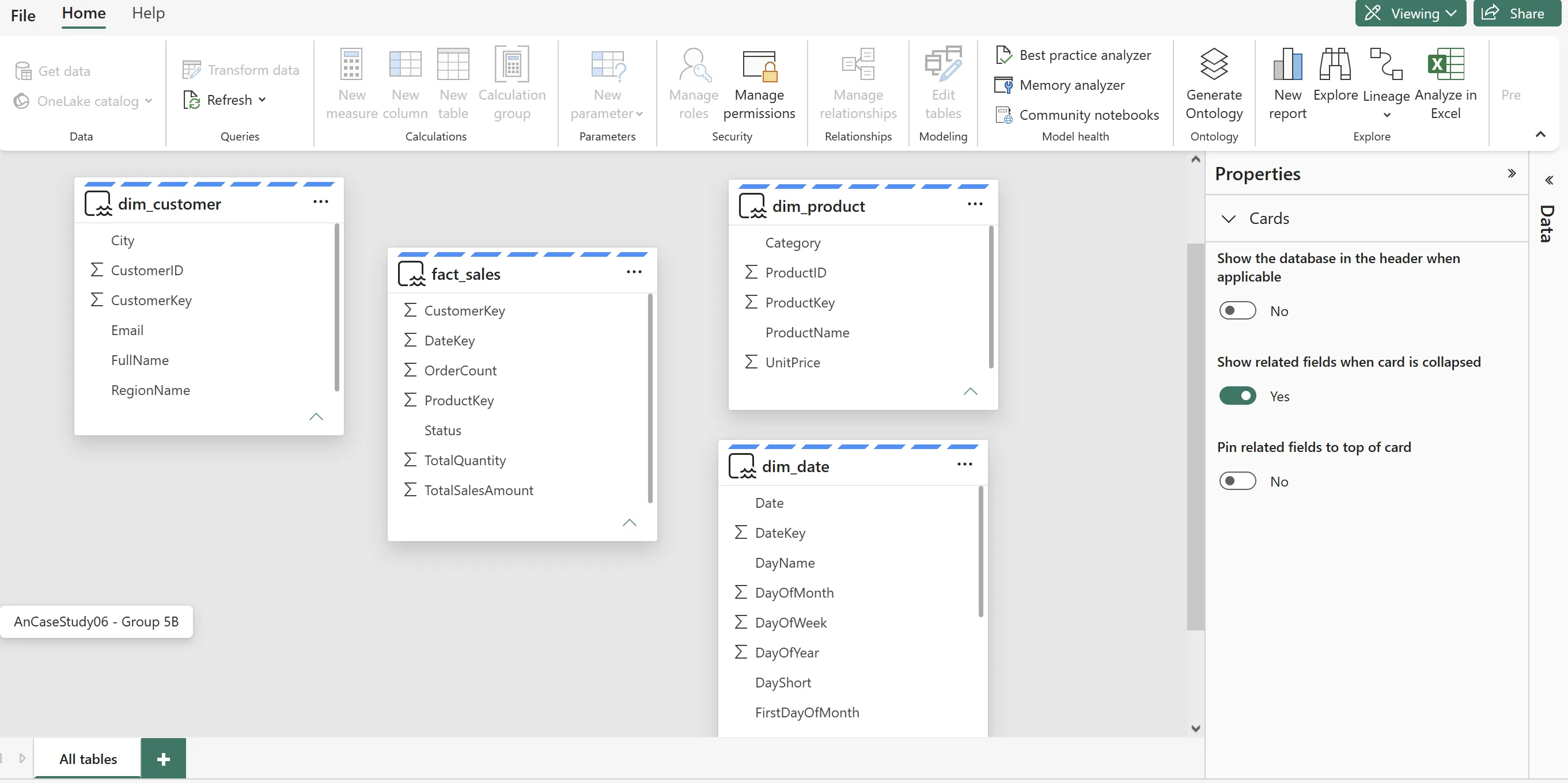The image size is (1568, 783).
Task: Open the File menu
Action: click(23, 15)
